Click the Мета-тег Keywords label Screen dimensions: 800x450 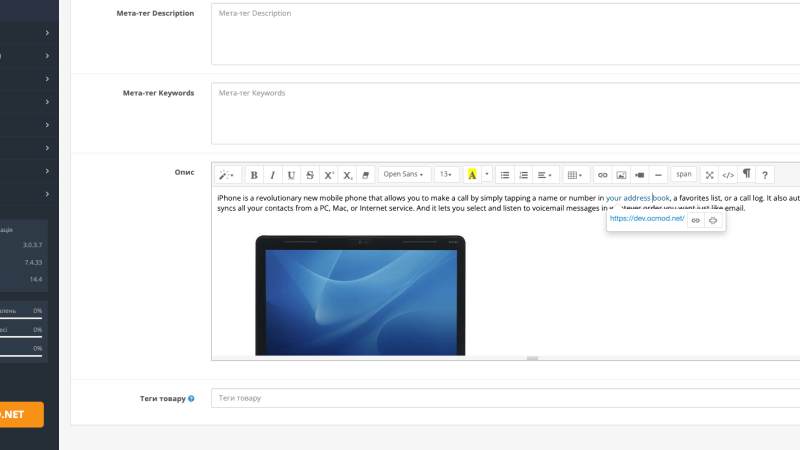pyautogui.click(x=158, y=93)
